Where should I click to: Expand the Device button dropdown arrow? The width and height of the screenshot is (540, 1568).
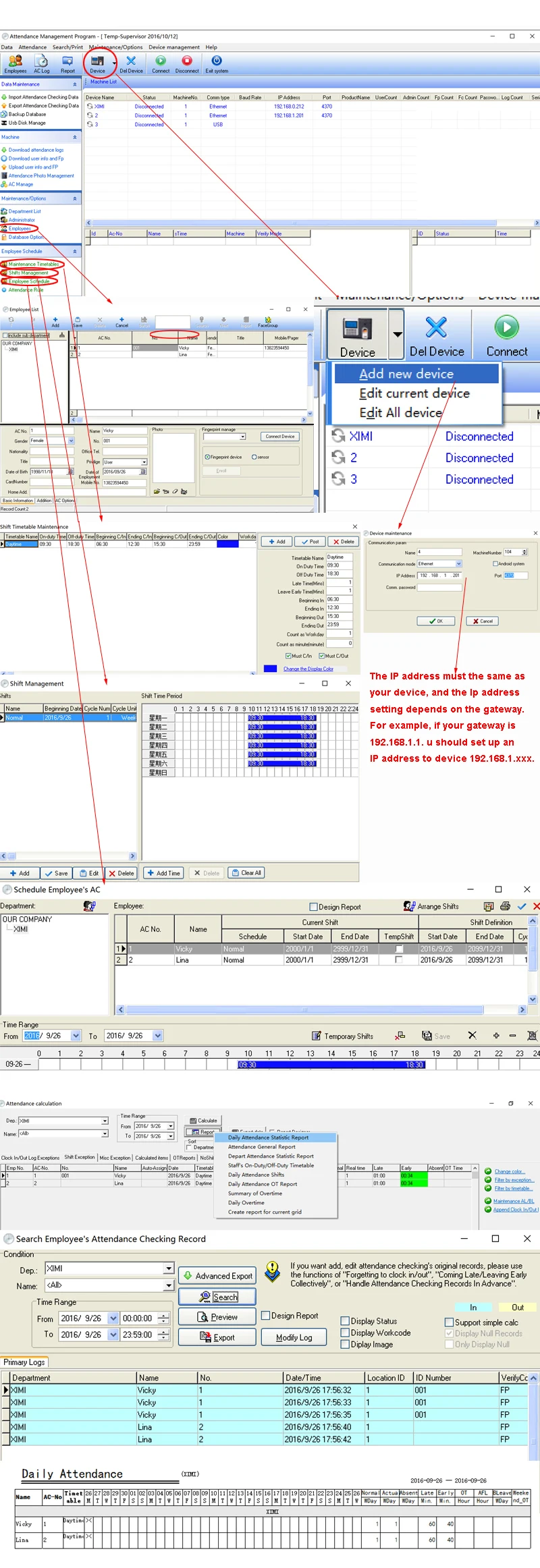pyautogui.click(x=397, y=334)
